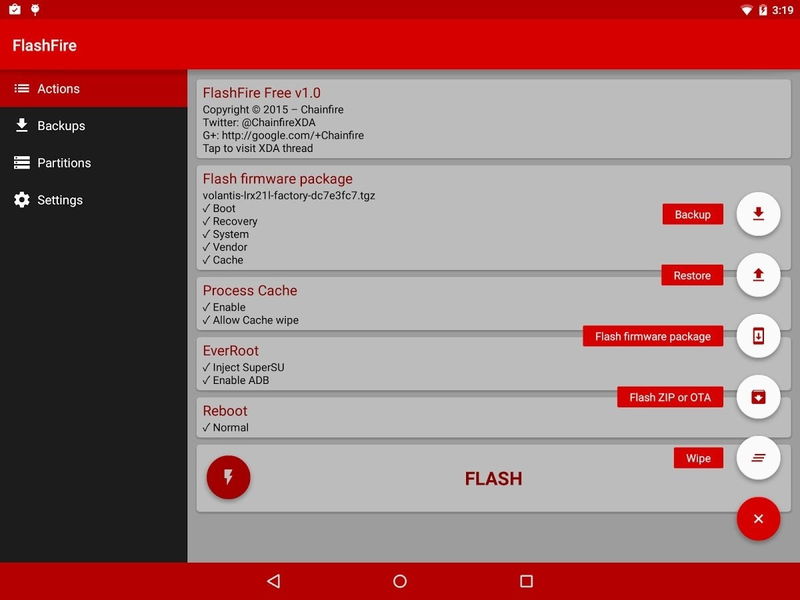Screen dimensions: 800x600
Task: Tap the Flash ZIP or OTA archive icon
Action: click(758, 397)
